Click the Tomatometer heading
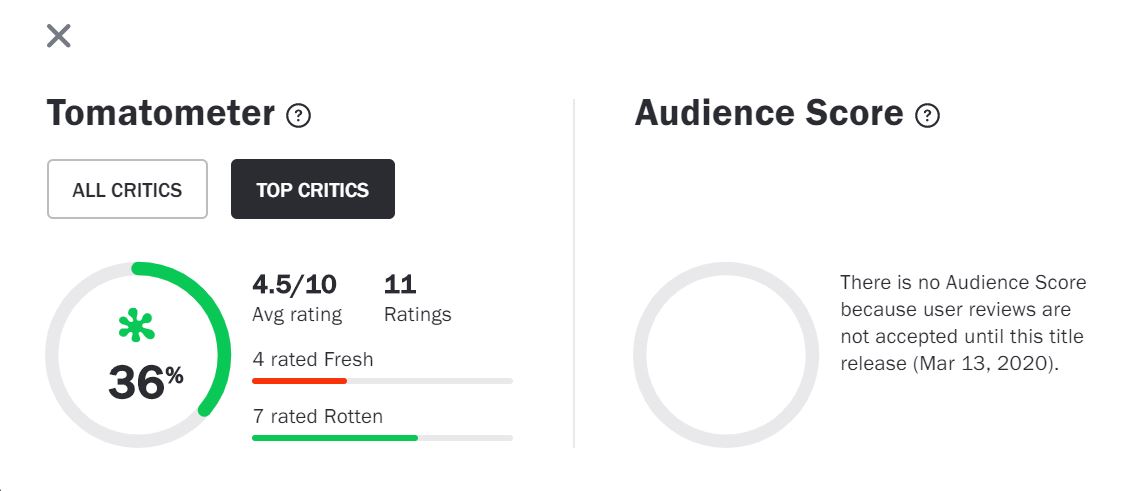Image resolution: width=1145 pixels, height=491 pixels. tap(160, 114)
